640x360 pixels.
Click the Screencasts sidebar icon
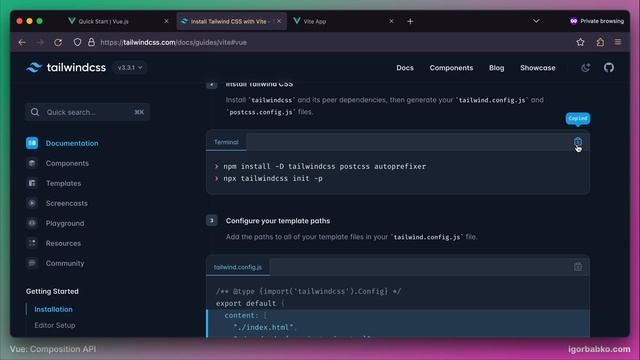pos(32,203)
